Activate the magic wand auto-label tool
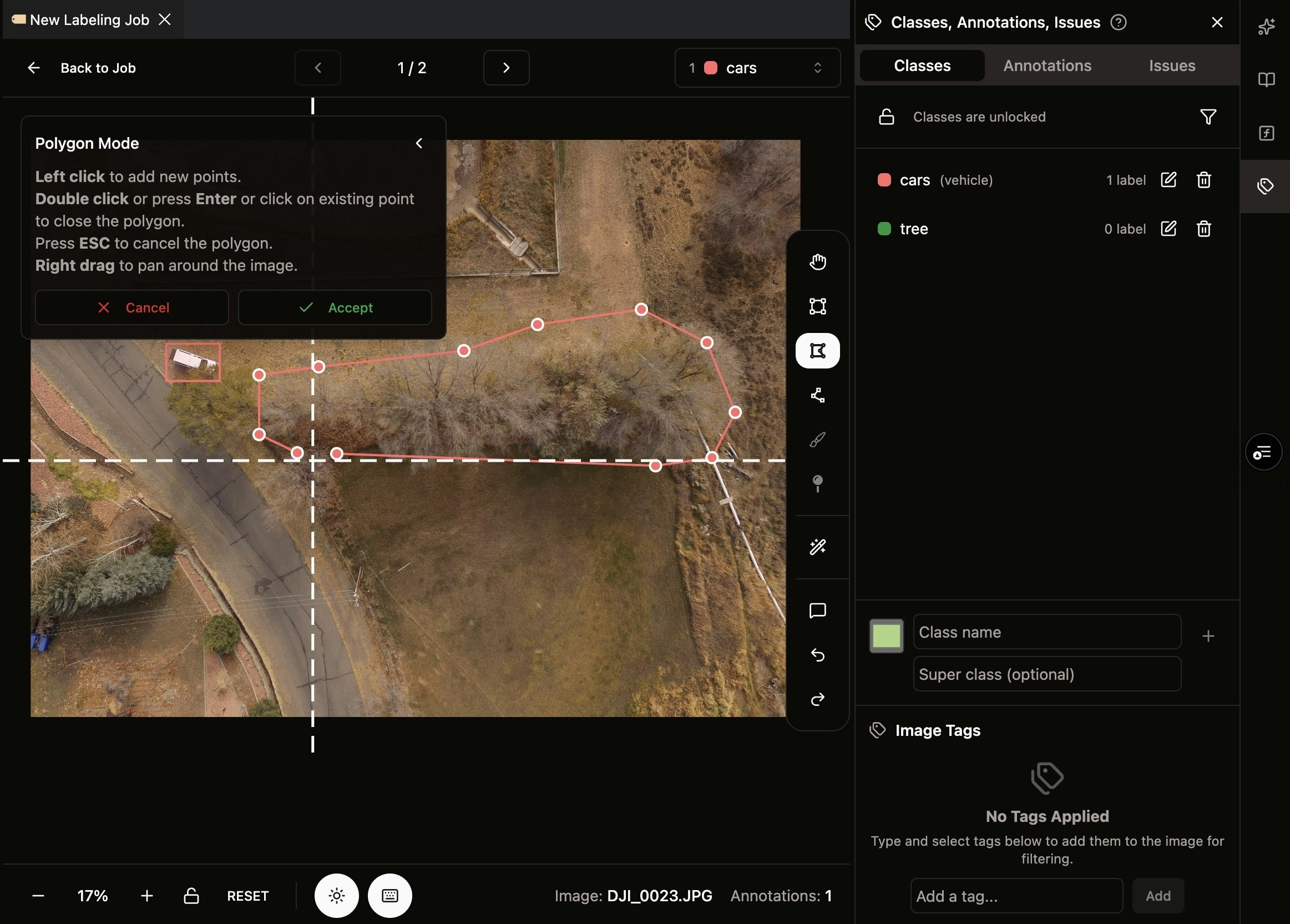Screen dimensions: 1290x924 817,547
